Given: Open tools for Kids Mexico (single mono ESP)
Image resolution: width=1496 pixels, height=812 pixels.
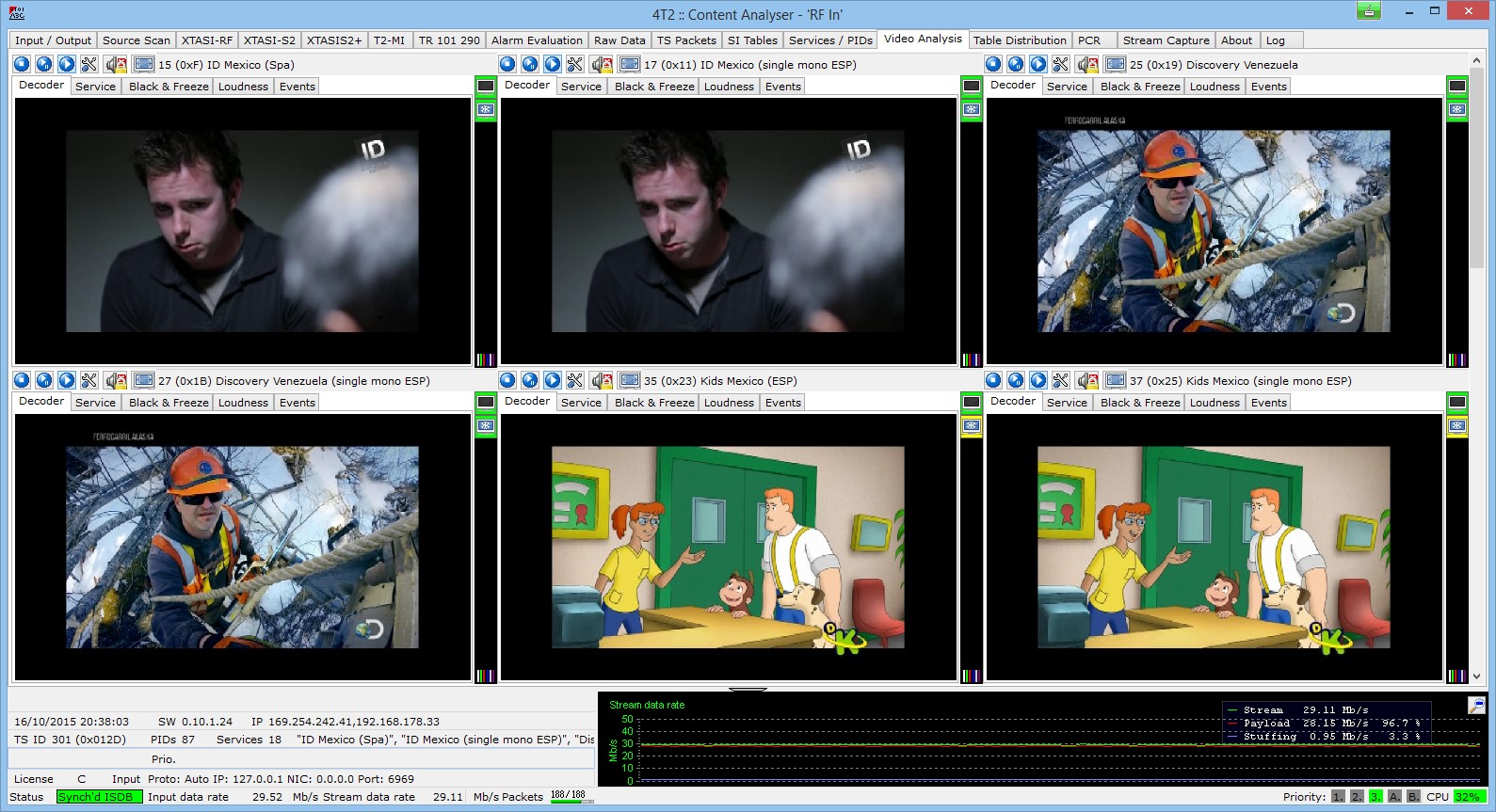Looking at the screenshot, I should [1061, 380].
